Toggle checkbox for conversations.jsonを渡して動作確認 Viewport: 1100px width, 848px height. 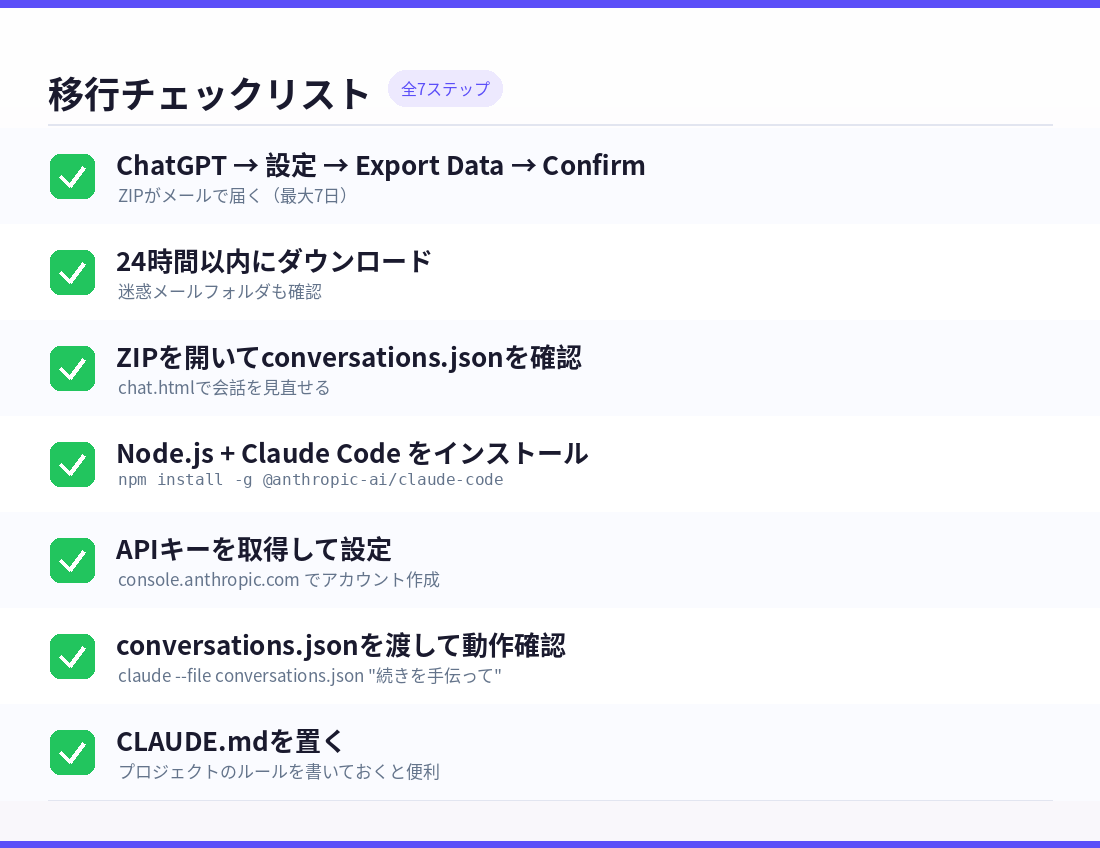point(72,657)
